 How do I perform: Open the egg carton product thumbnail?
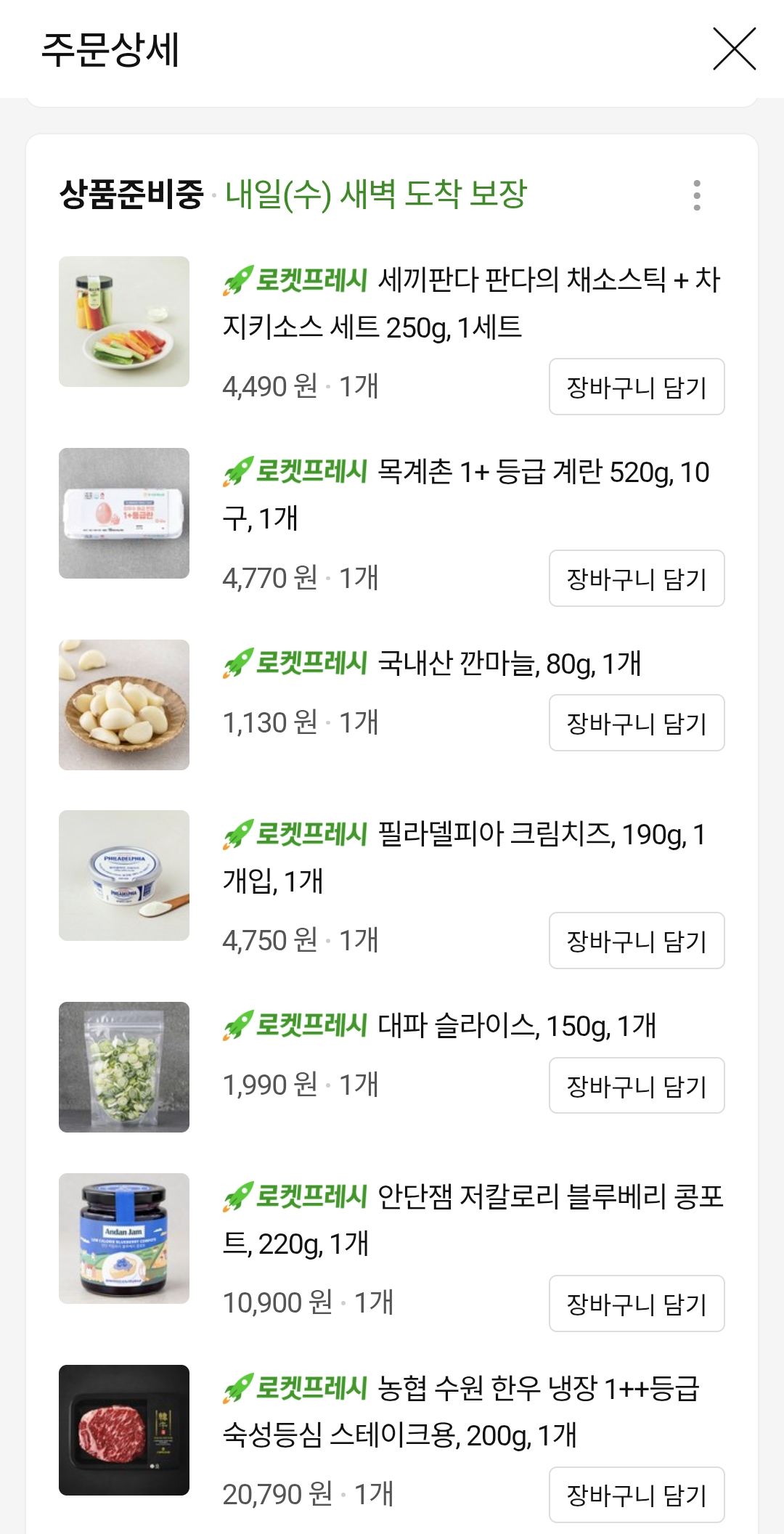tap(124, 513)
